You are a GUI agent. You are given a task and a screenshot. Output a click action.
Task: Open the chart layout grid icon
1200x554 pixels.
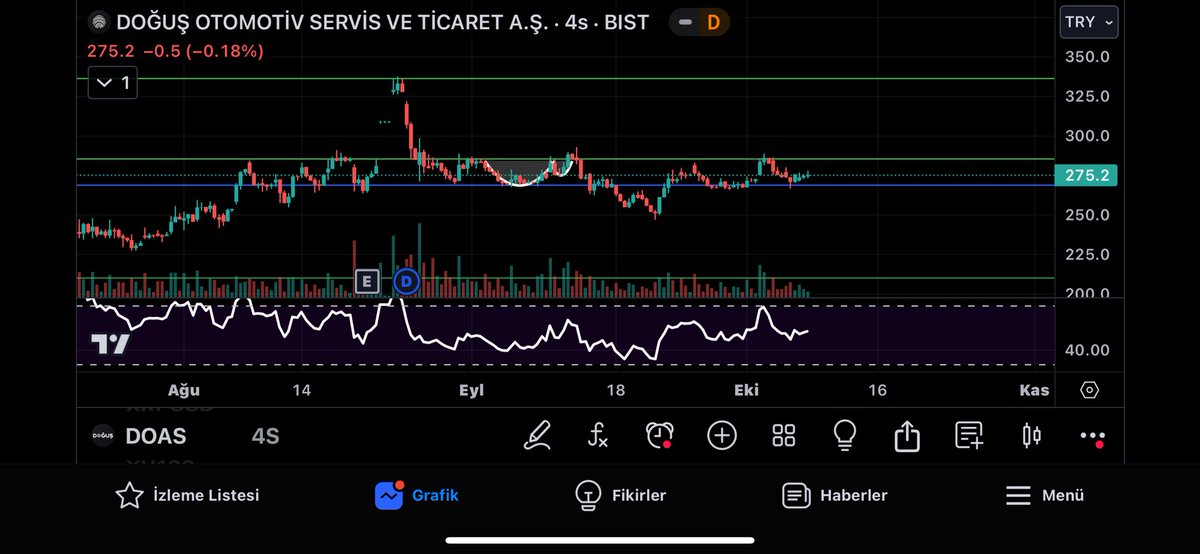click(x=784, y=435)
